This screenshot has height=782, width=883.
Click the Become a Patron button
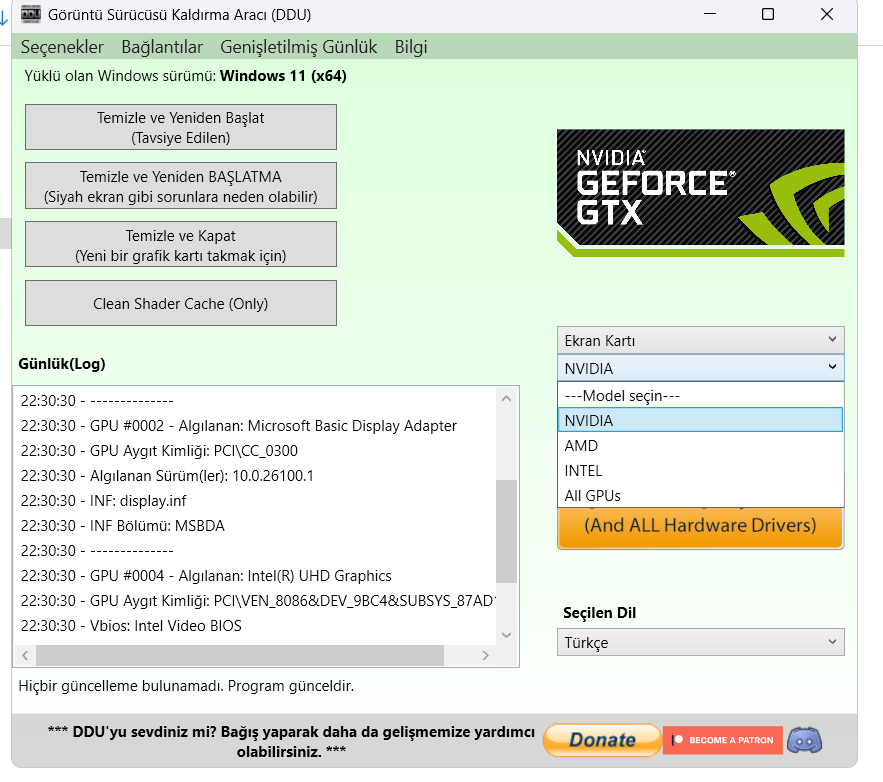(x=723, y=740)
